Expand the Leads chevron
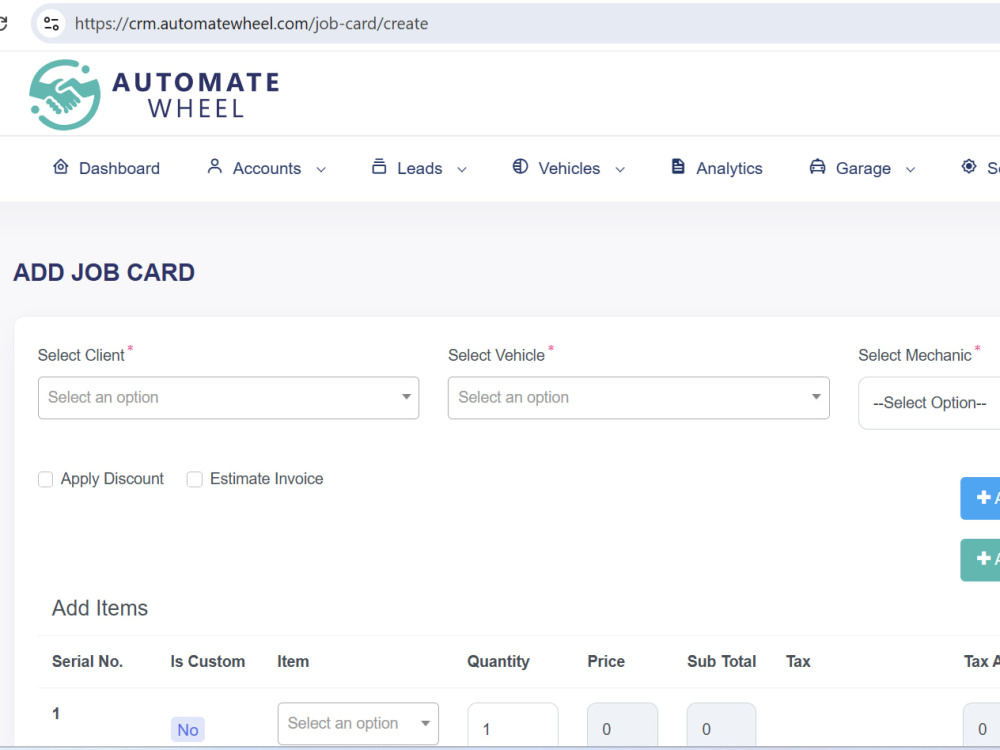 (x=462, y=170)
